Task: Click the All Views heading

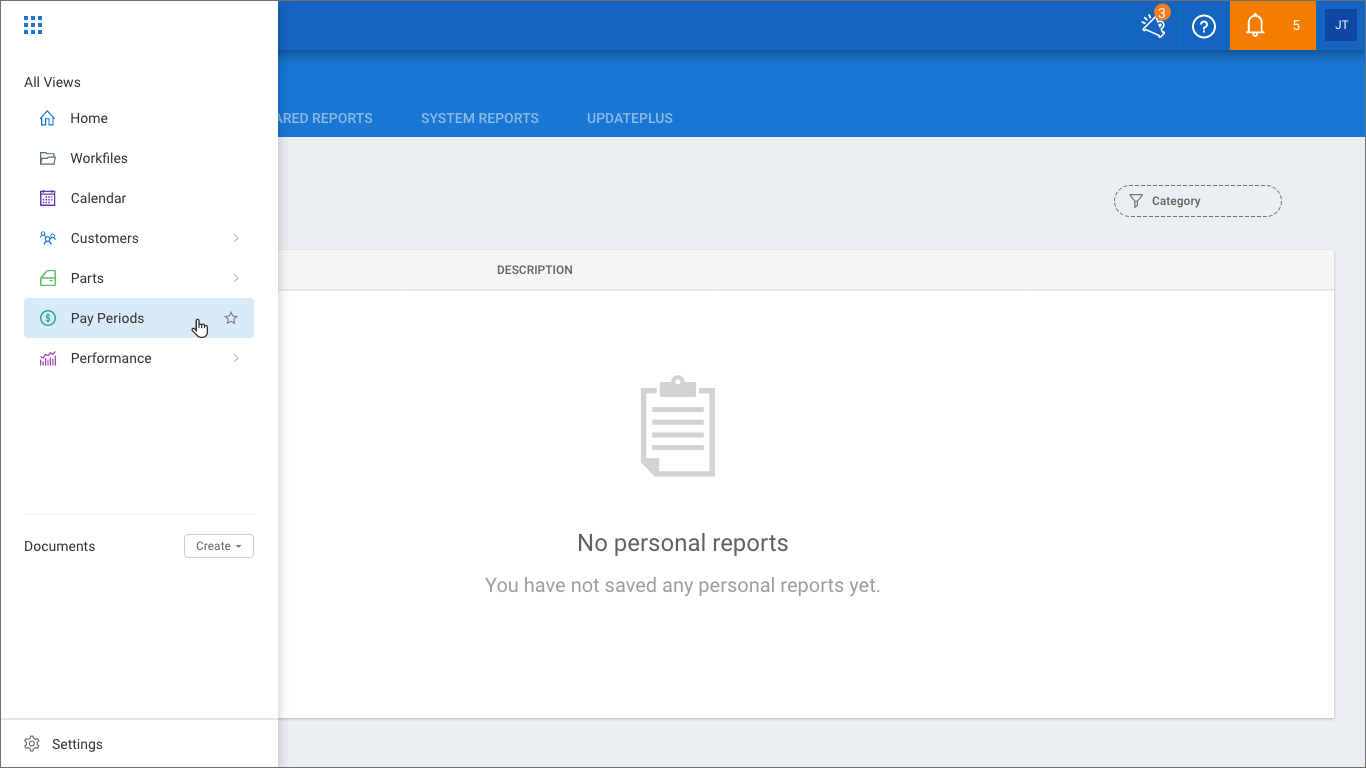Action: click(52, 82)
